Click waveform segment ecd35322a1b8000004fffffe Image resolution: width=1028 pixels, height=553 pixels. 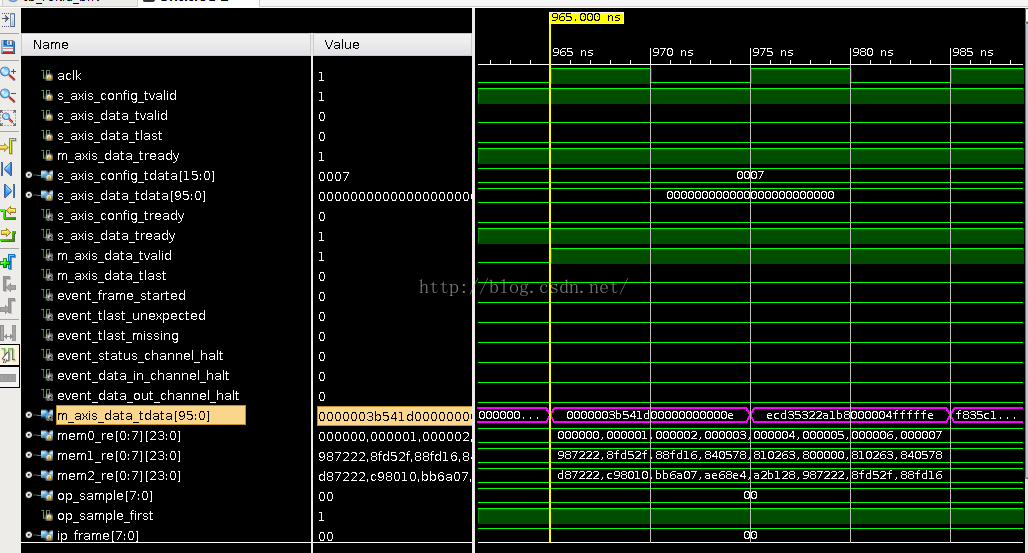coord(850,415)
